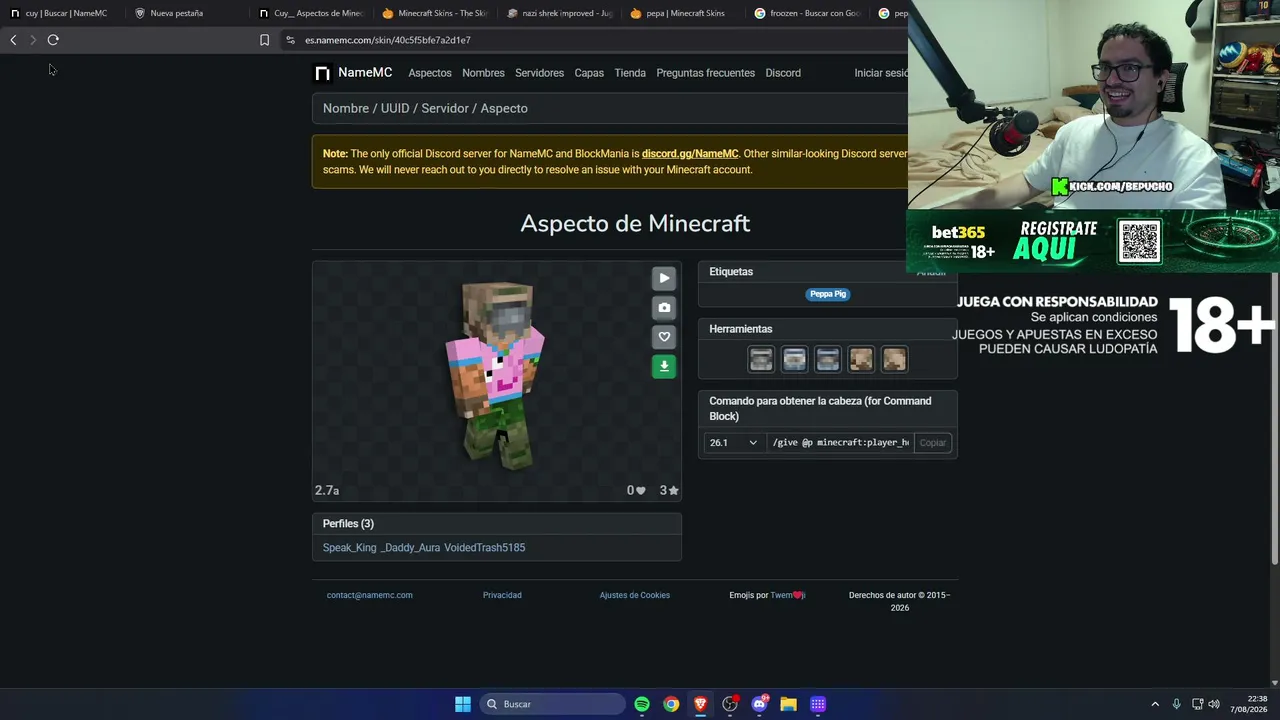1280x720 pixels.
Task: Open the 26.1 version dropdown
Action: [733, 443]
